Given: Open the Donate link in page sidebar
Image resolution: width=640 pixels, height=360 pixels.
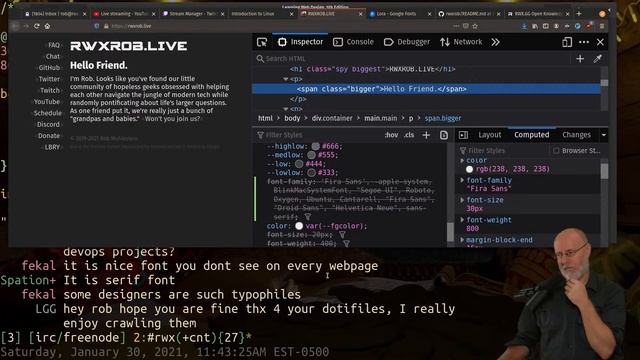Looking at the screenshot, I should pos(49,136).
